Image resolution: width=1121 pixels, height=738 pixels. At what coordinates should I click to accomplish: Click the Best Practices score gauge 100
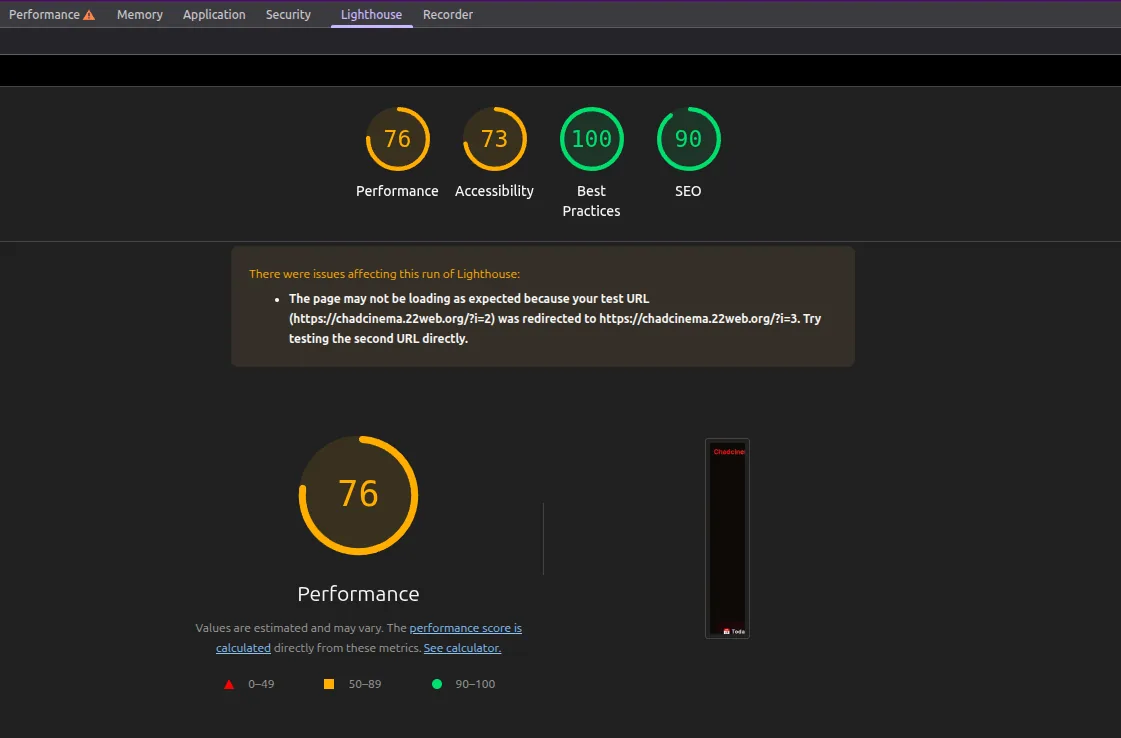[591, 139]
